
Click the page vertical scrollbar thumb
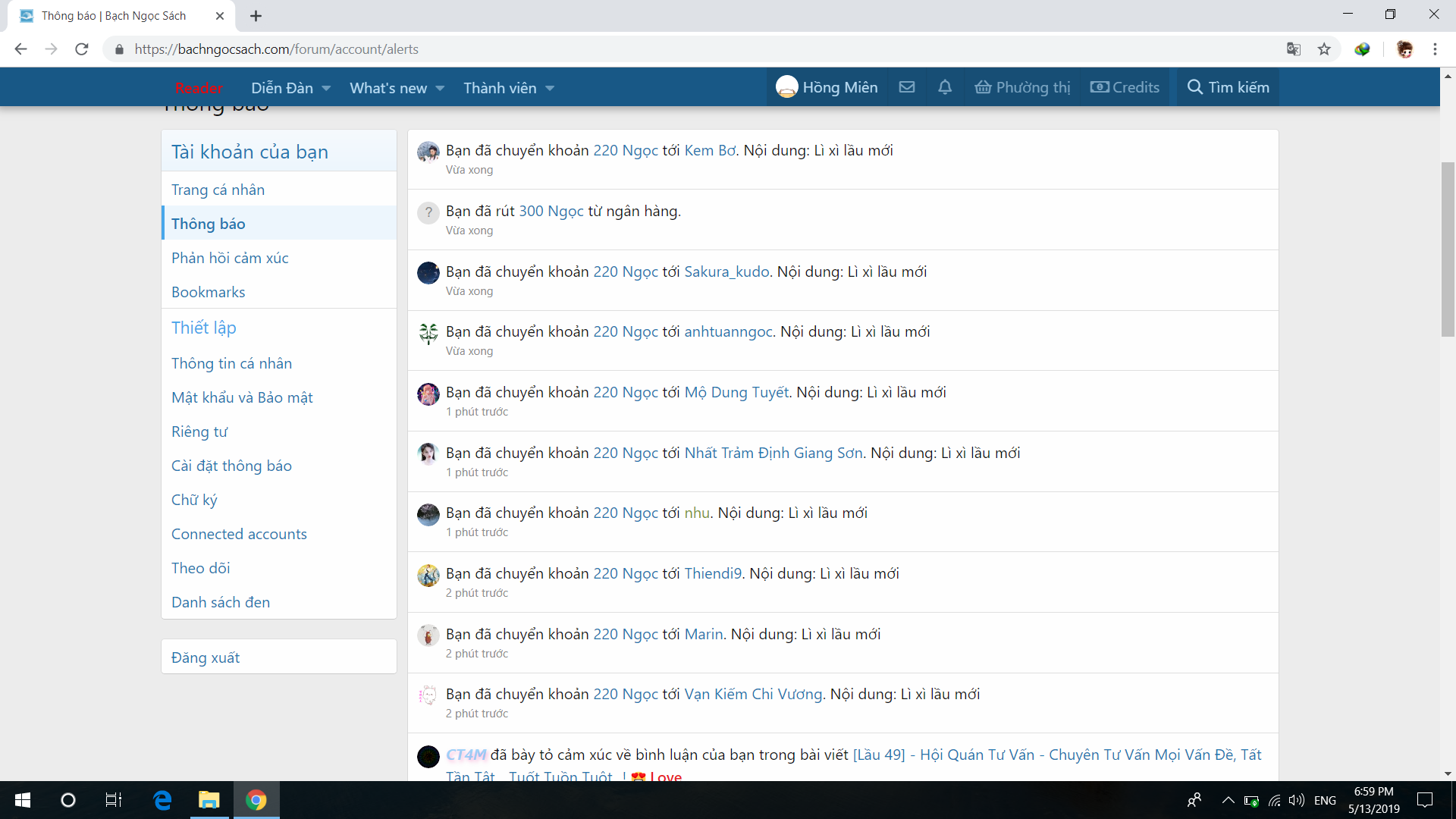(1448, 250)
